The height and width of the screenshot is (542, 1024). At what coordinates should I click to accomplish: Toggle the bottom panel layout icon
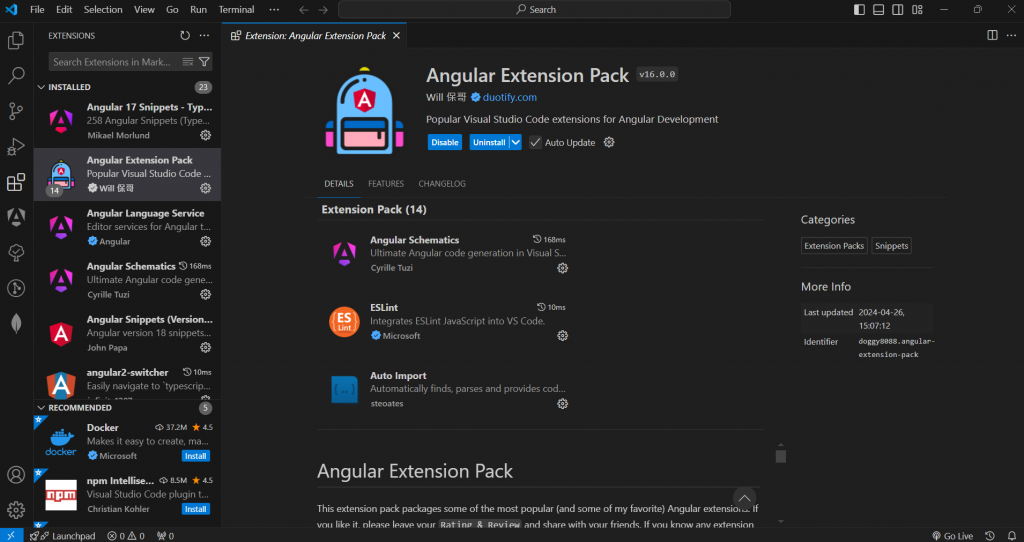pos(878,10)
